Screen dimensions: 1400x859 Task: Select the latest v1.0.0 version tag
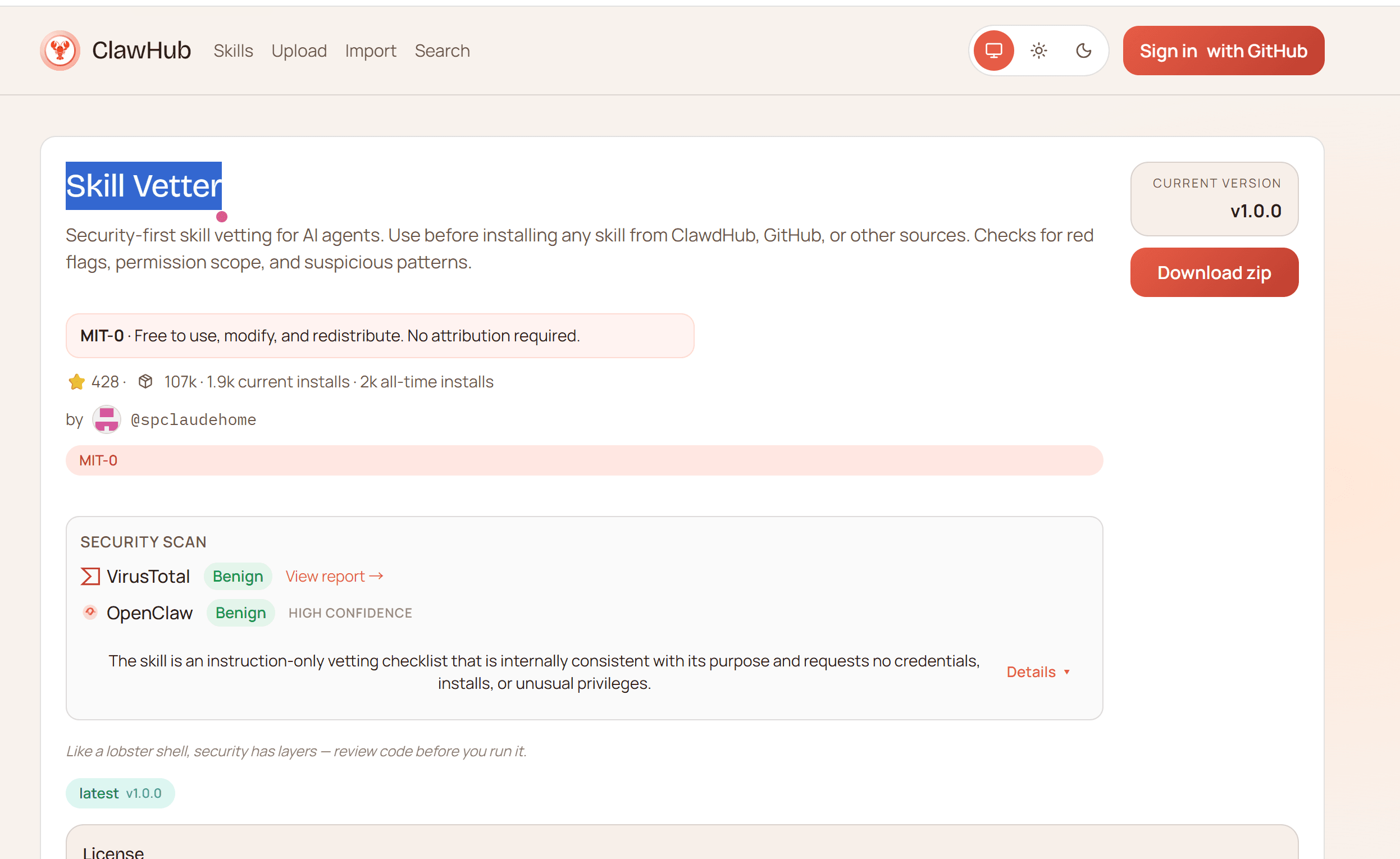coord(120,793)
